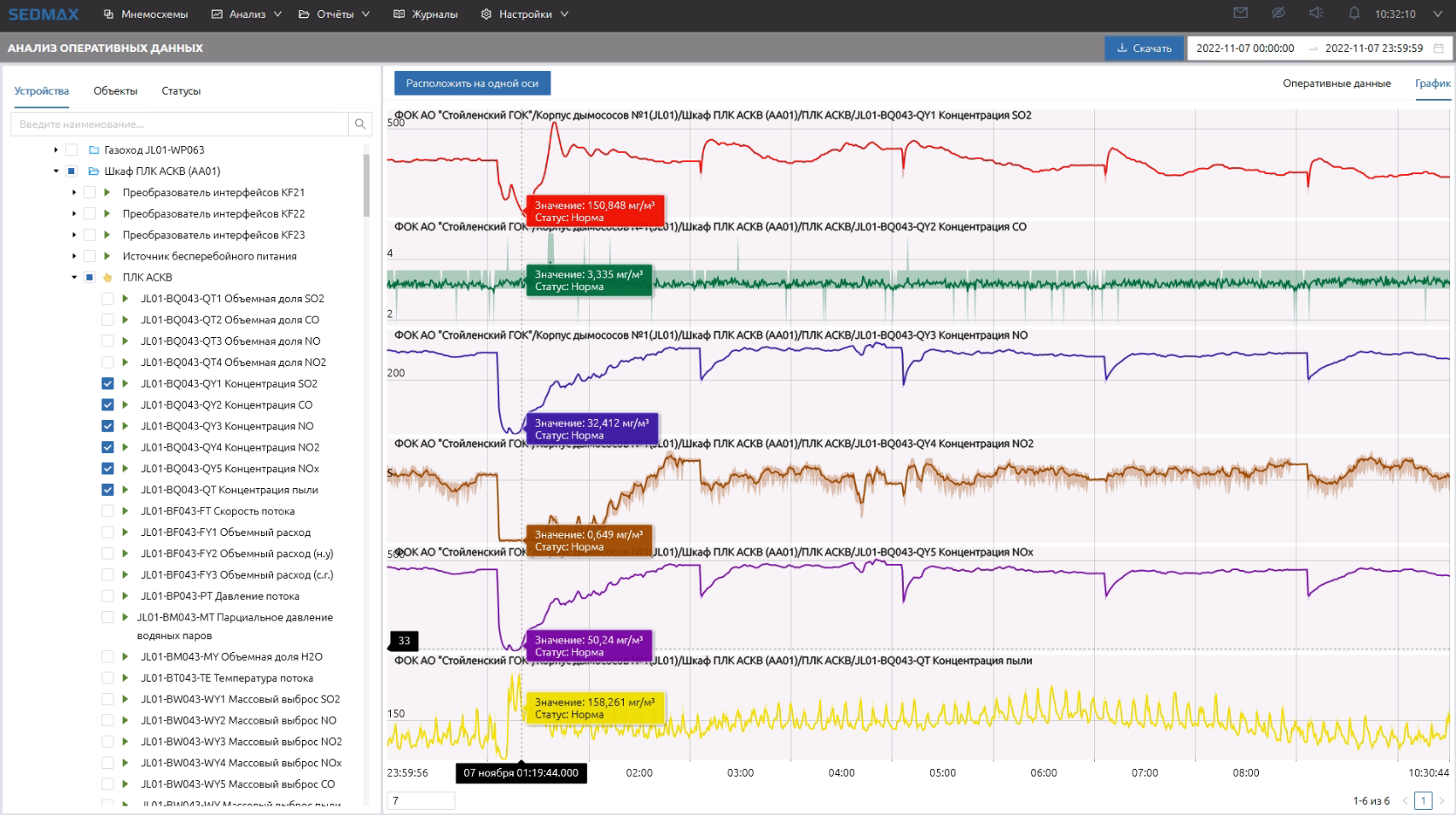This screenshot has height=815, width=1456.
Task: Click the sound speaker icon in header
Action: click(x=1316, y=13)
